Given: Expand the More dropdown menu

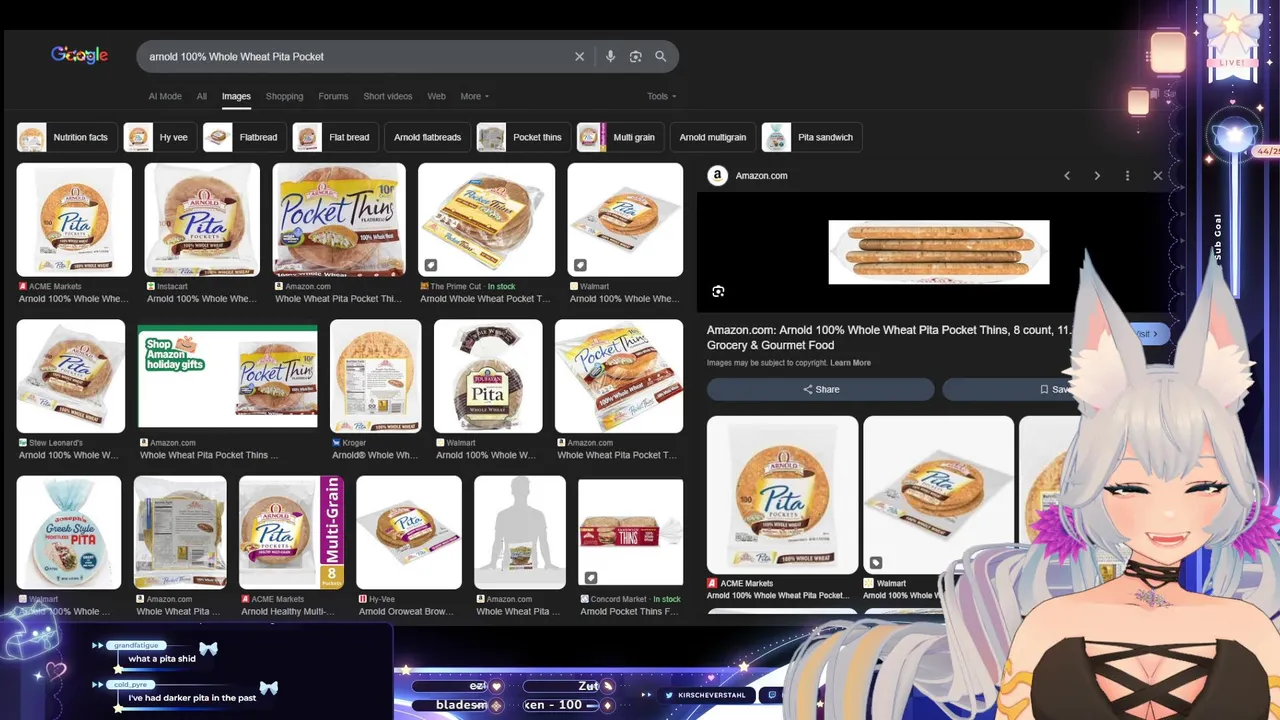Looking at the screenshot, I should point(474,96).
